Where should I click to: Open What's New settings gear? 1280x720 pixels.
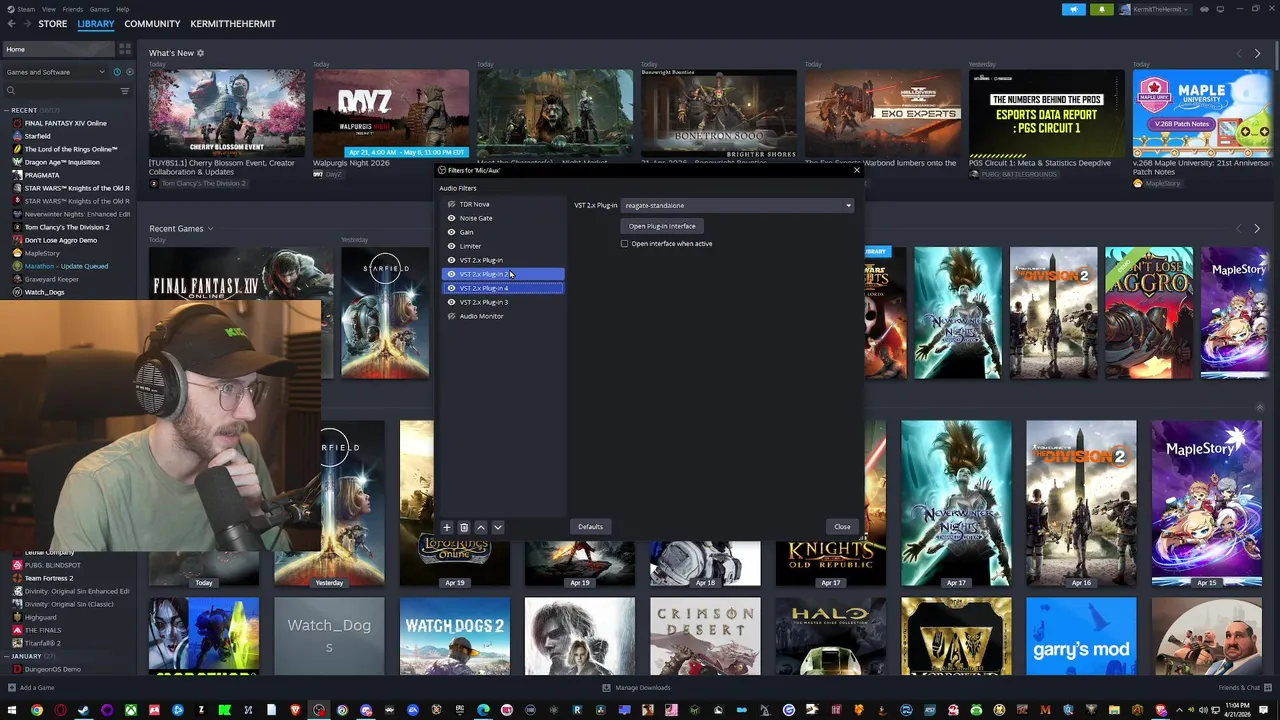click(x=200, y=53)
